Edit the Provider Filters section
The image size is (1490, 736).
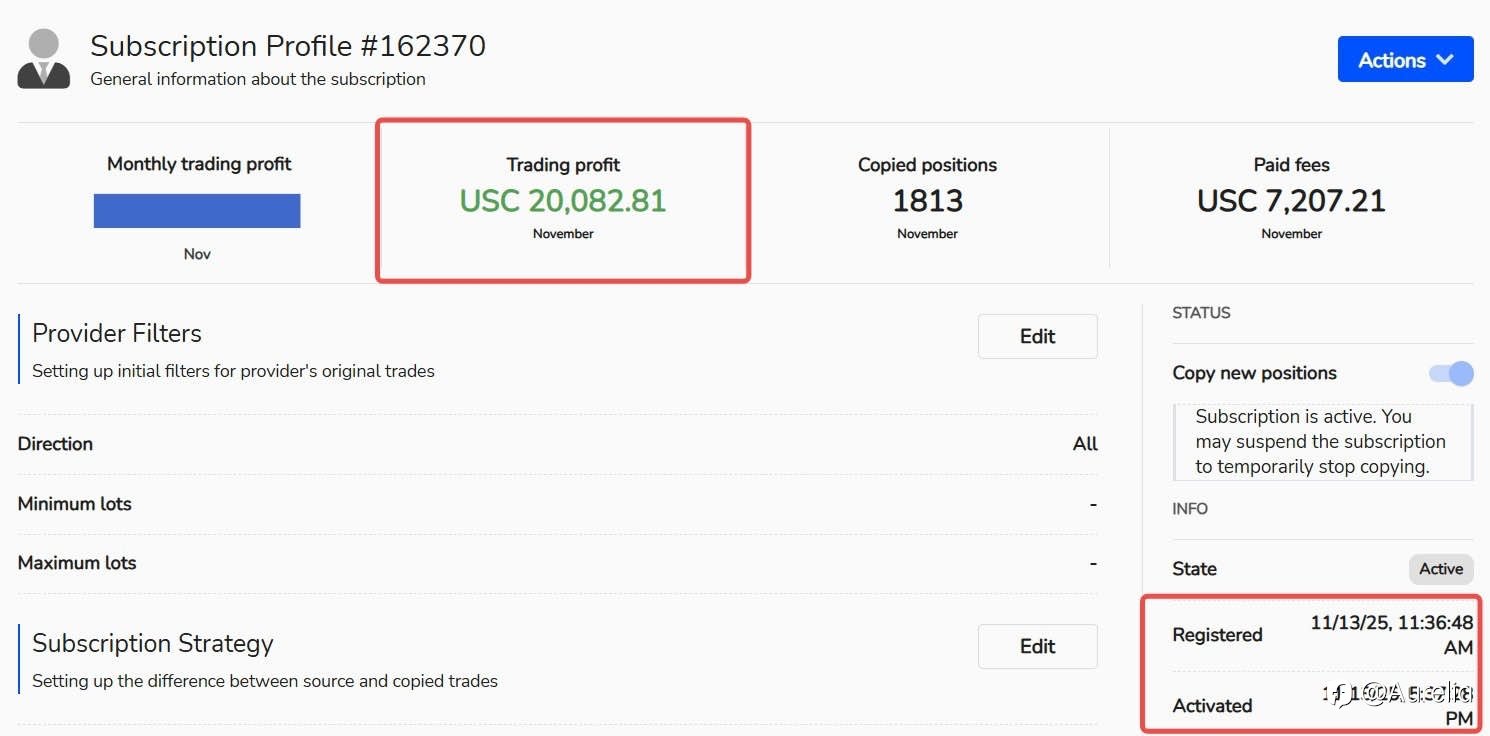[1037, 337]
